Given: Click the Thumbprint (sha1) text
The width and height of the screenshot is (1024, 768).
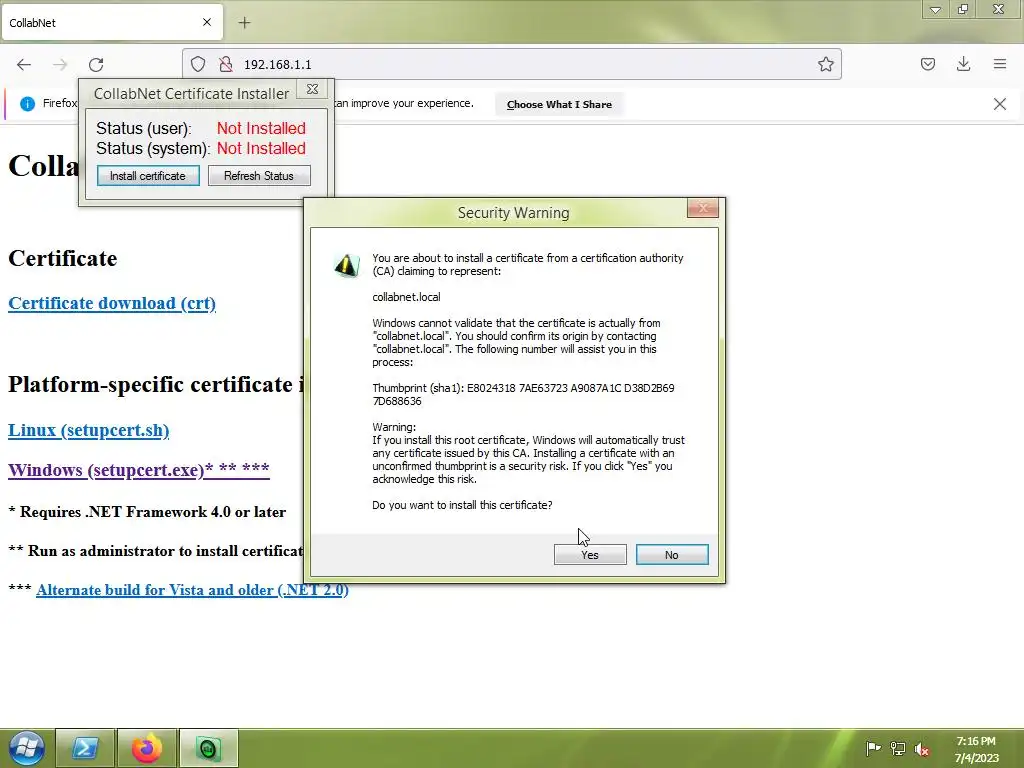Looking at the screenshot, I should [x=523, y=394].
